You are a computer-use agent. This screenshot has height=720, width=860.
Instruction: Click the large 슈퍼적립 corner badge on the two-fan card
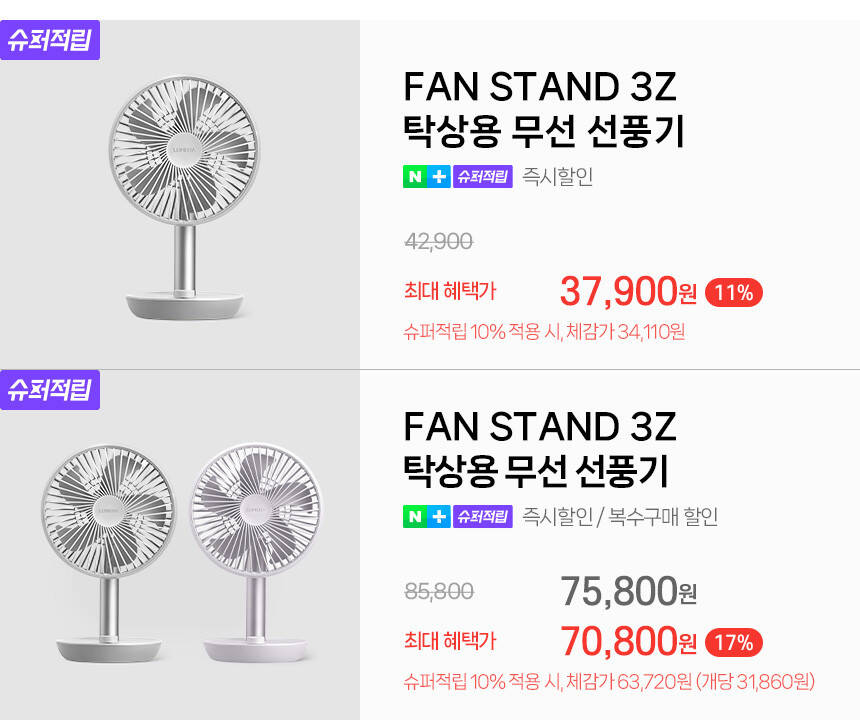(50, 389)
